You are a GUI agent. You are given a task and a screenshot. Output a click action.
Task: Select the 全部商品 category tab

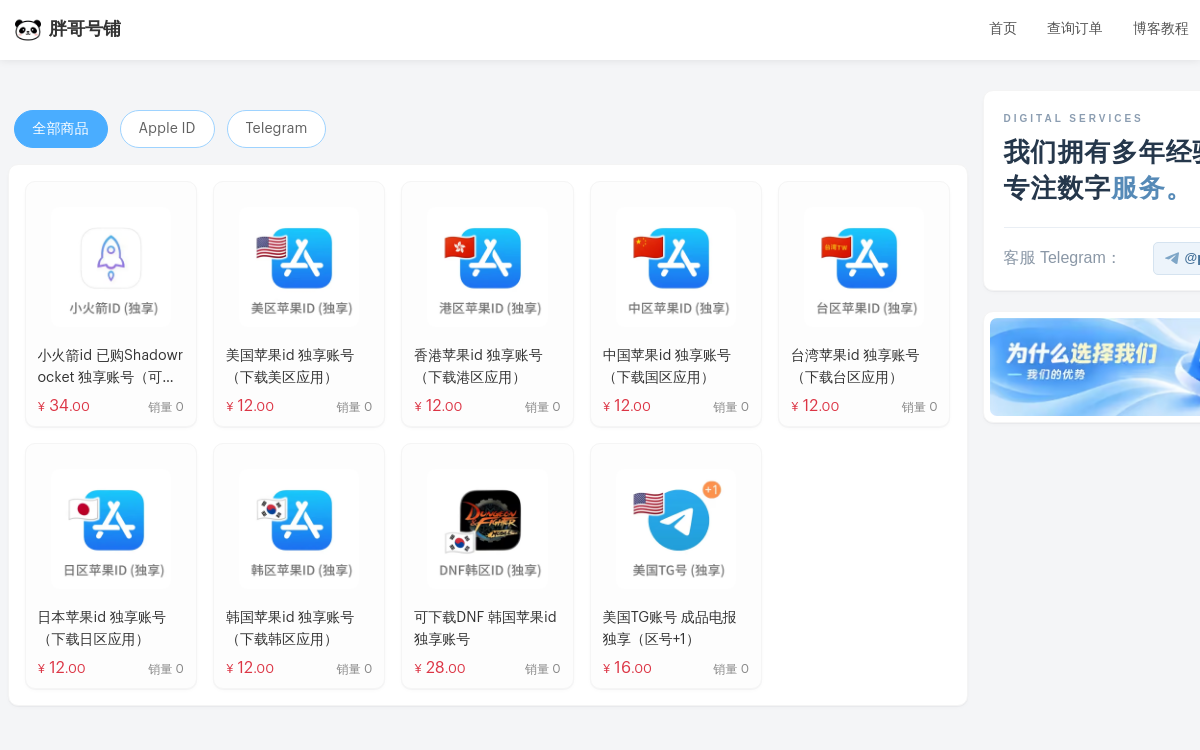[61, 129]
